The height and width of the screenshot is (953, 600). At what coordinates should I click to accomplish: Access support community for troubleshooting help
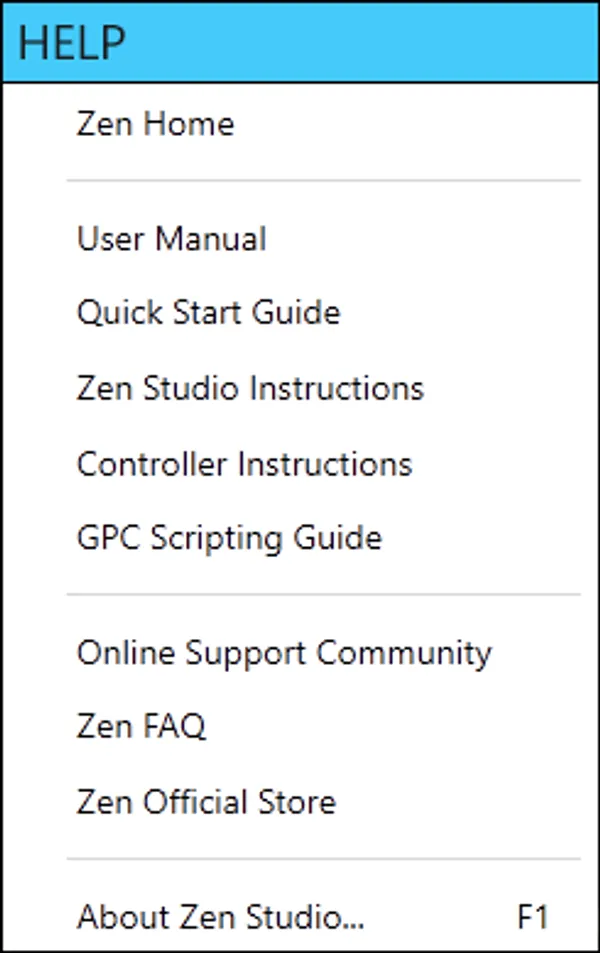(x=285, y=652)
